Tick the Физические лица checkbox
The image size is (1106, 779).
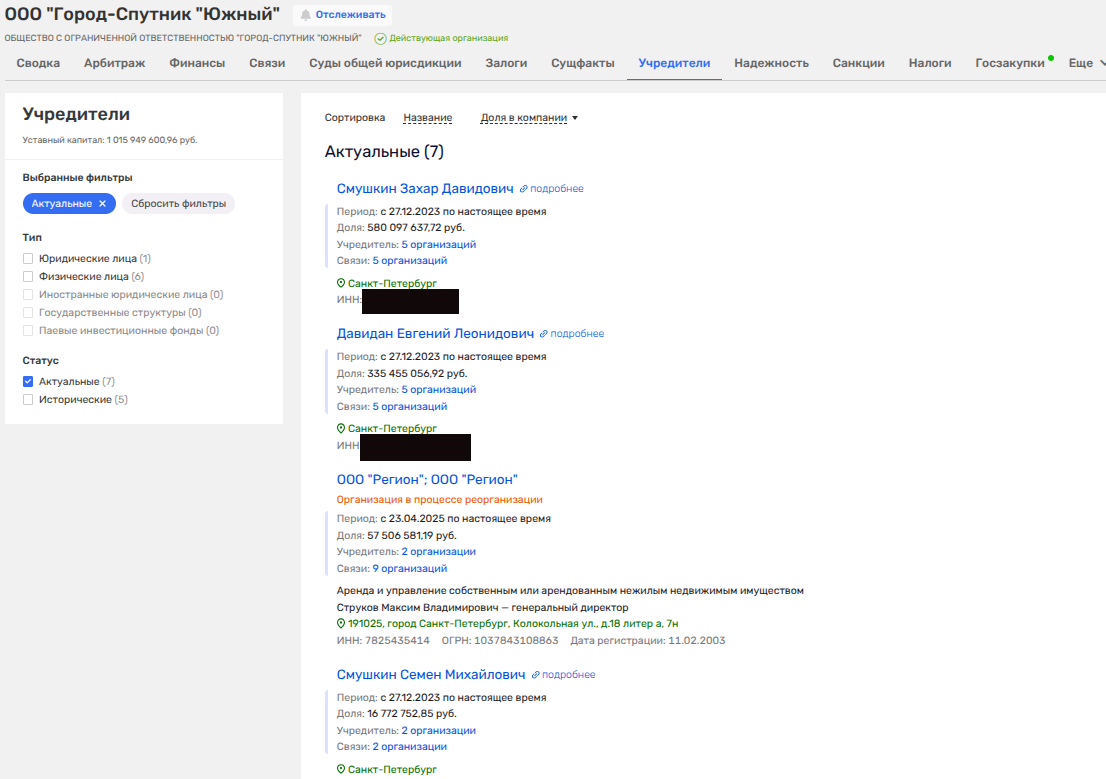point(28,277)
